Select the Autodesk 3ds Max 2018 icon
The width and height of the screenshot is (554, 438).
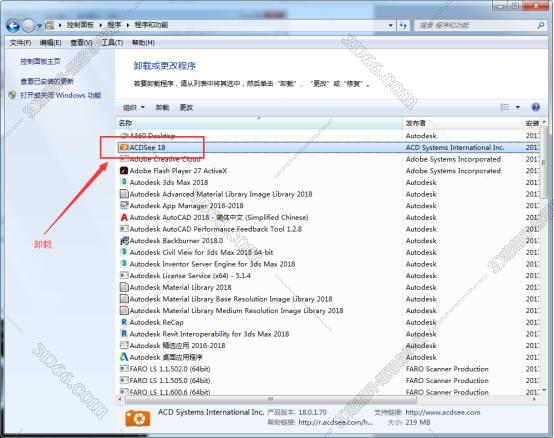[124, 182]
